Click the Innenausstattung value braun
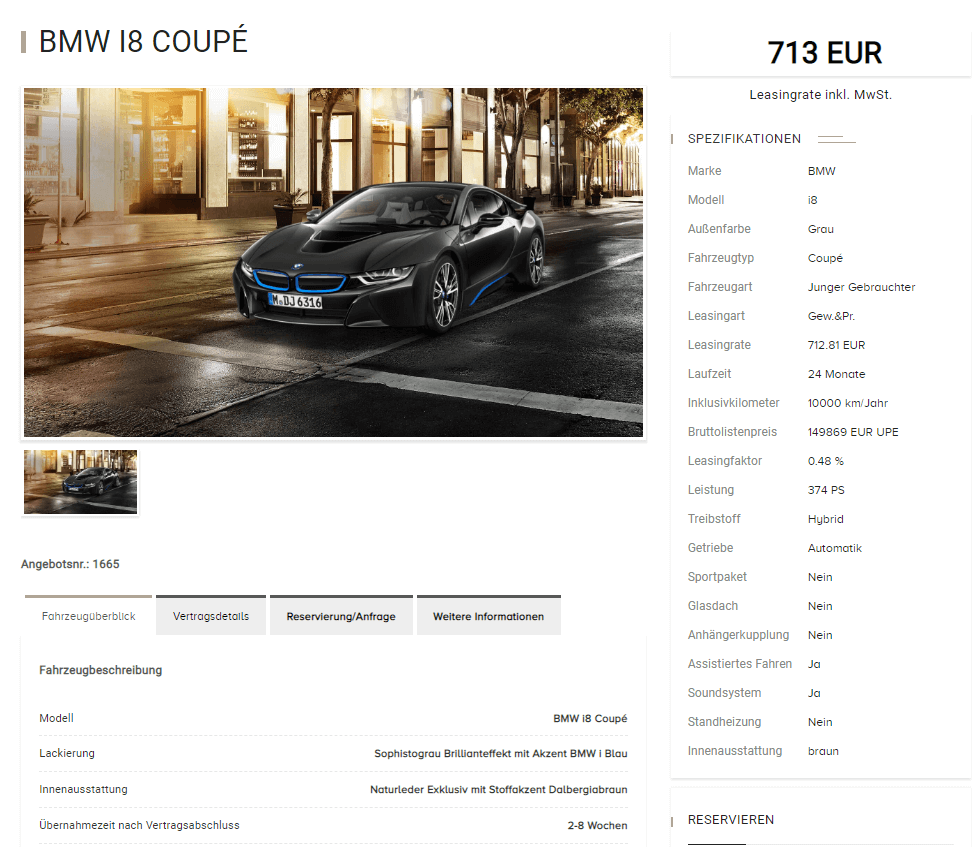 [823, 751]
